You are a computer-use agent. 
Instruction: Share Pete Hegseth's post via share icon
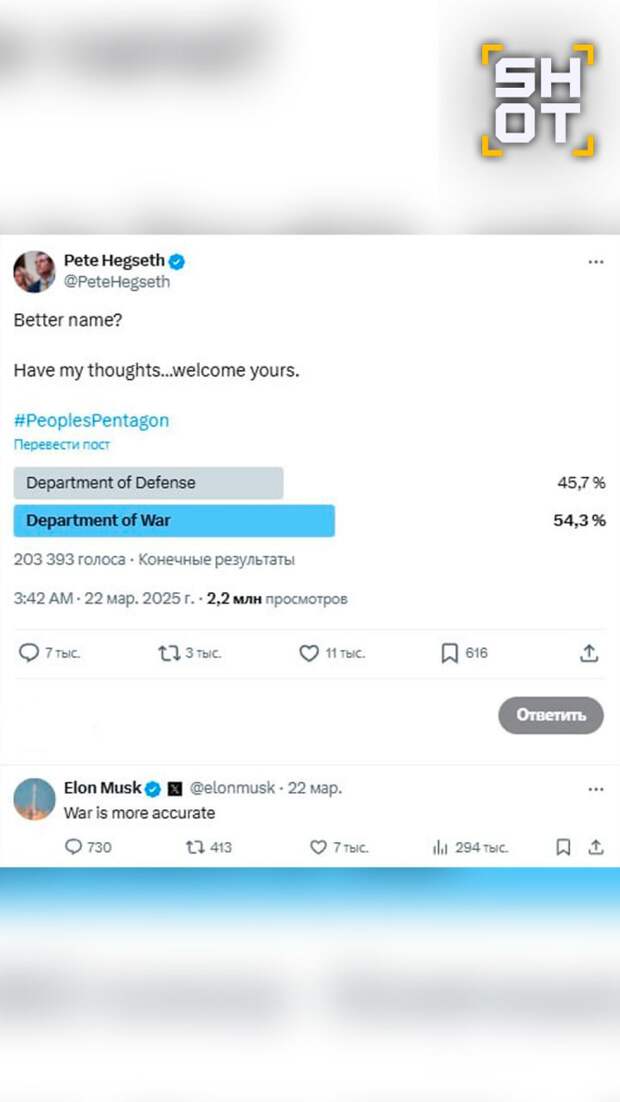[x=590, y=653]
